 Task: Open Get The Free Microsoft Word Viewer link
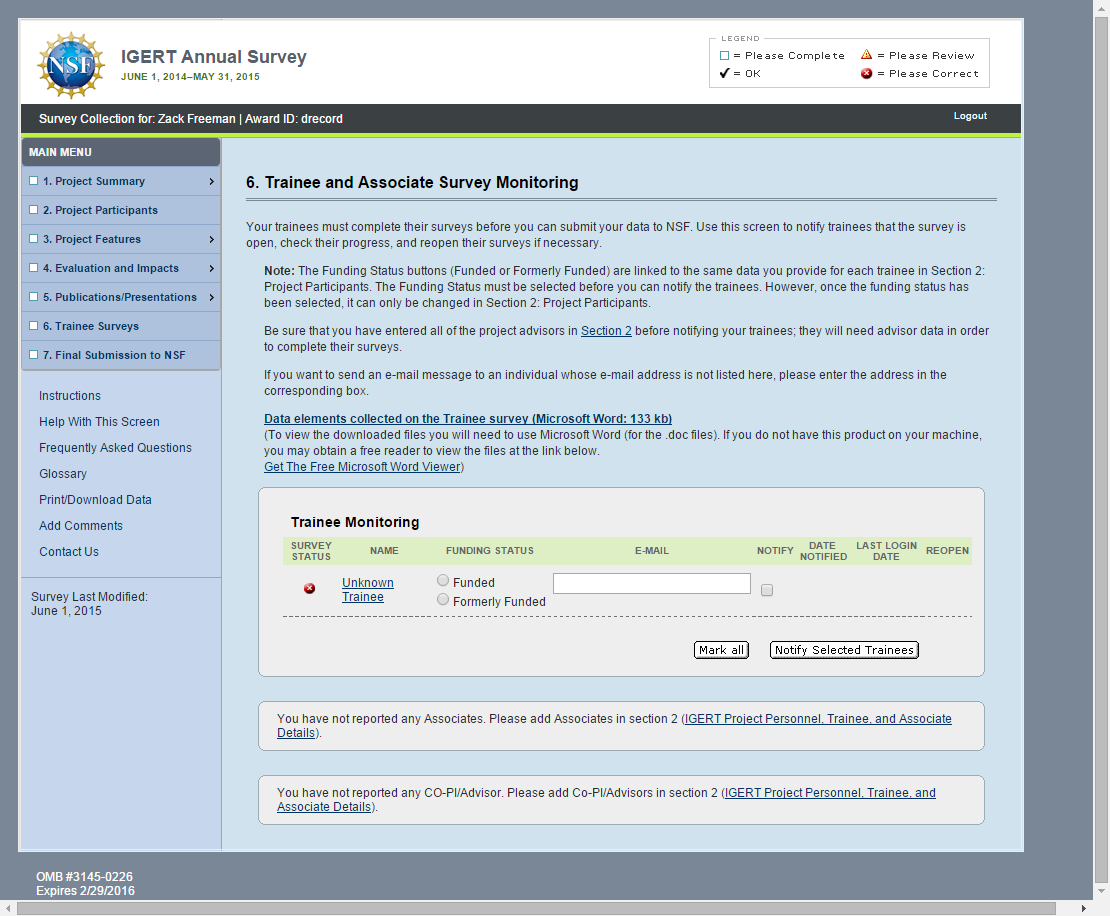362,466
